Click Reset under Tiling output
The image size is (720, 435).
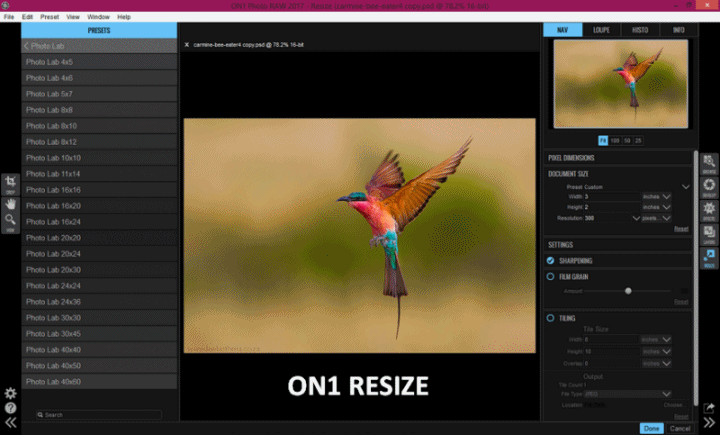[681, 416]
